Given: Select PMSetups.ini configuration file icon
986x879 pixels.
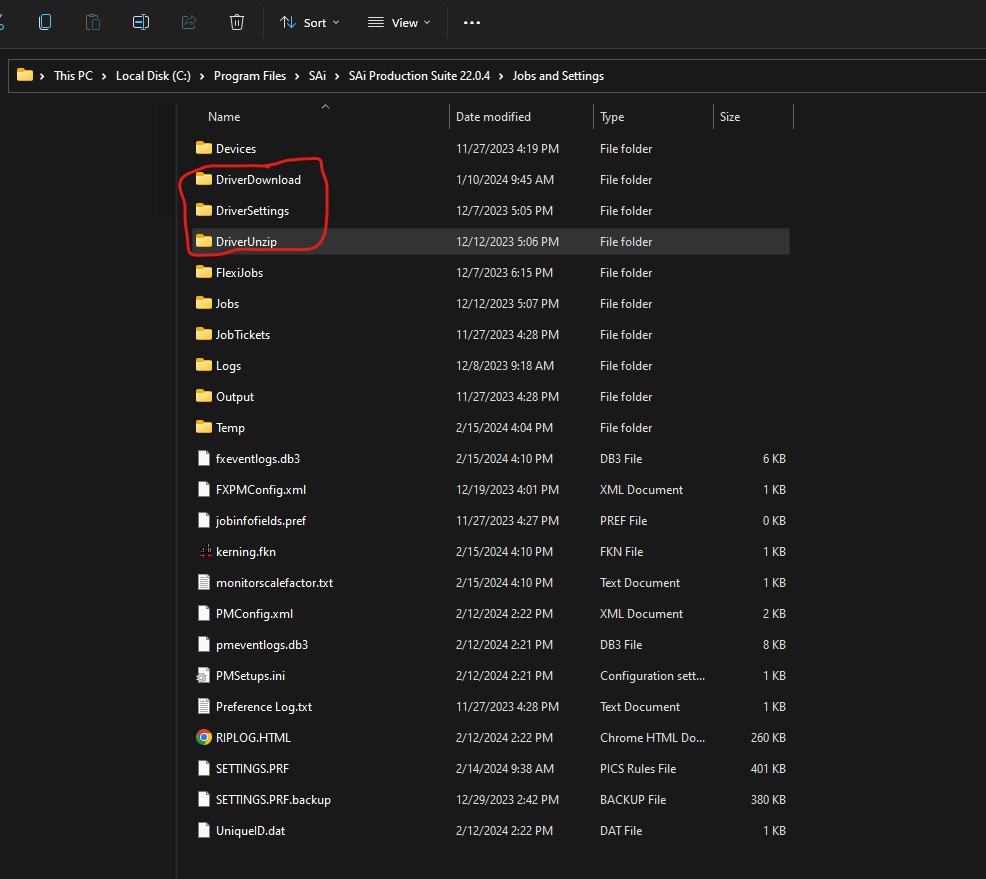Looking at the screenshot, I should pos(203,676).
